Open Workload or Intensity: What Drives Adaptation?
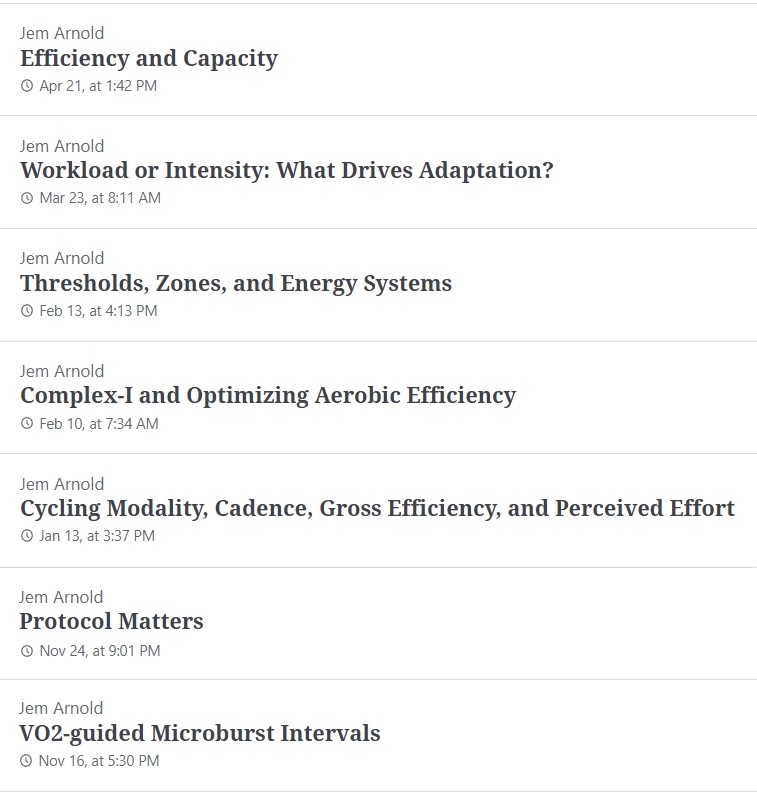The width and height of the screenshot is (757, 797). pyautogui.click(x=286, y=170)
